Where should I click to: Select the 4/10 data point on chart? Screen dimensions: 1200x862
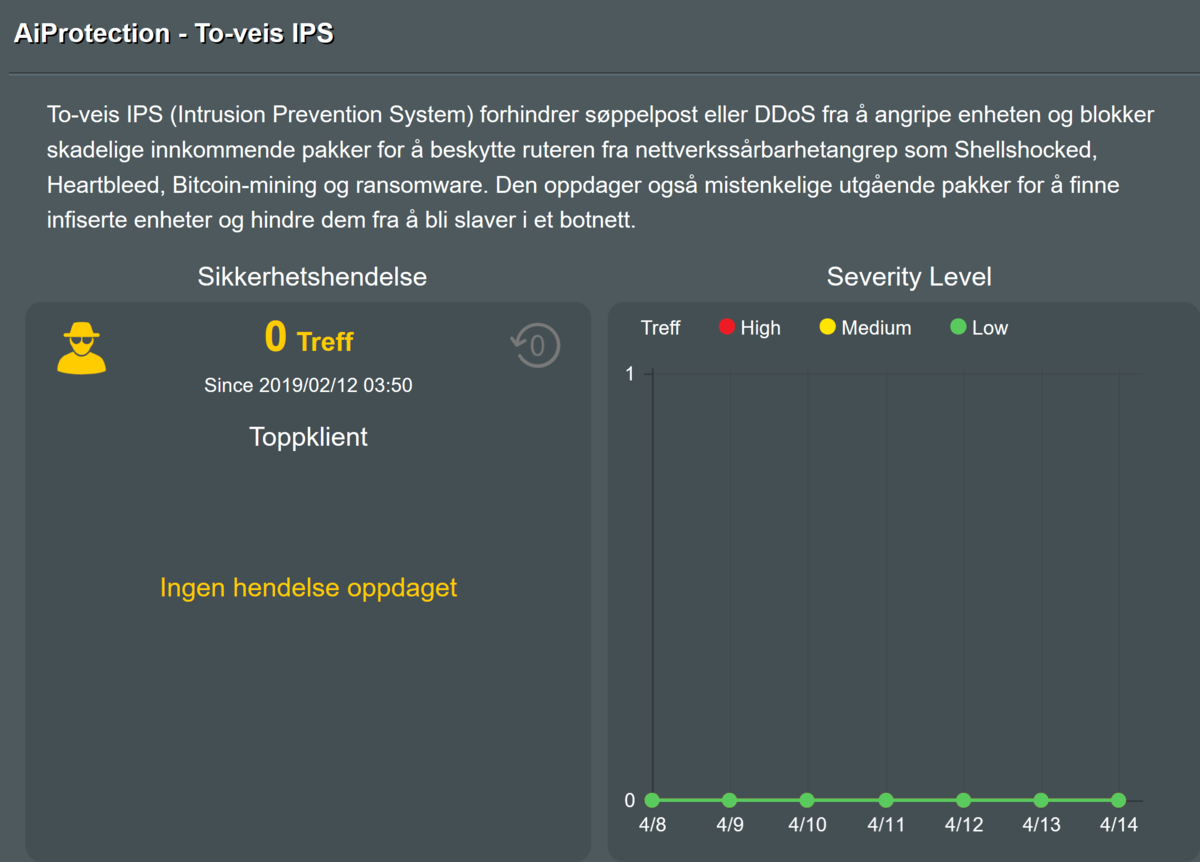point(807,800)
